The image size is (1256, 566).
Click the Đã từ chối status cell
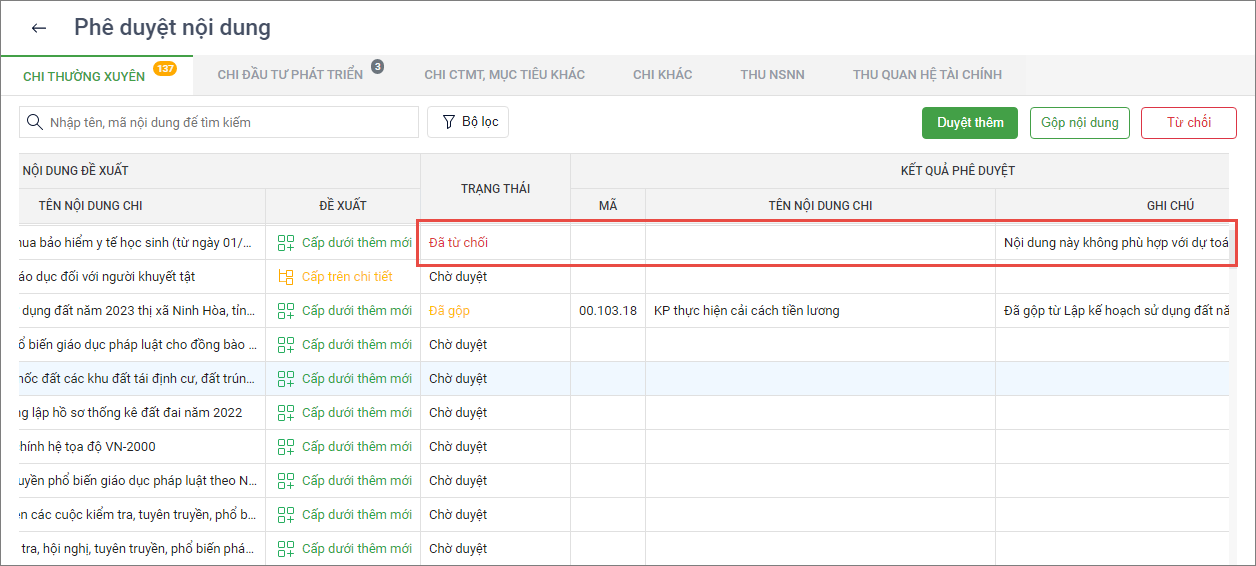pos(459,243)
